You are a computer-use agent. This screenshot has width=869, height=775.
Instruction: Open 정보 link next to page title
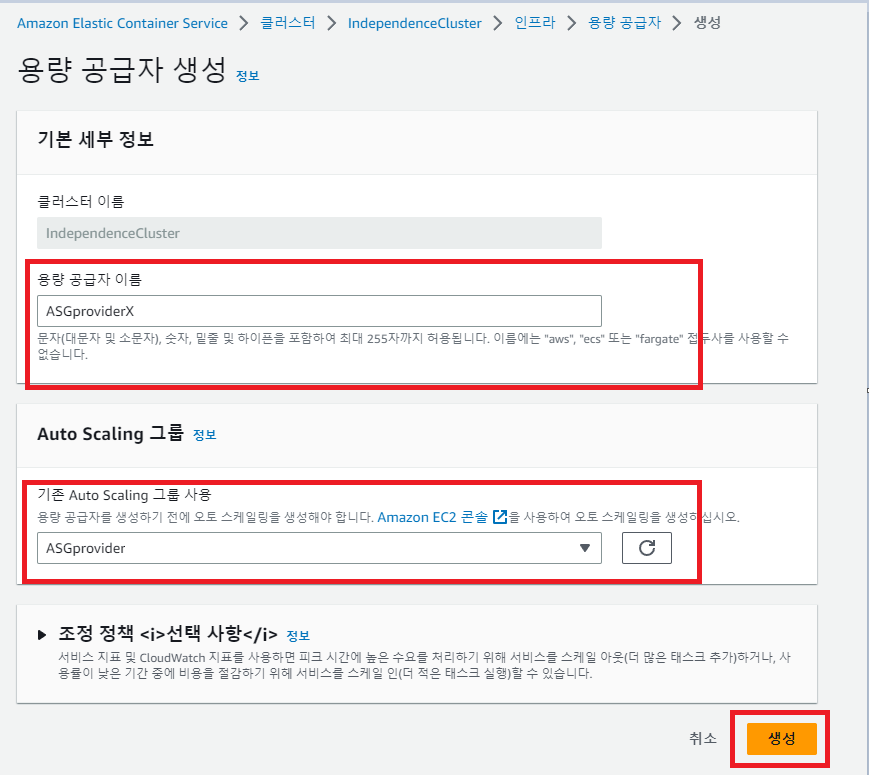248,76
